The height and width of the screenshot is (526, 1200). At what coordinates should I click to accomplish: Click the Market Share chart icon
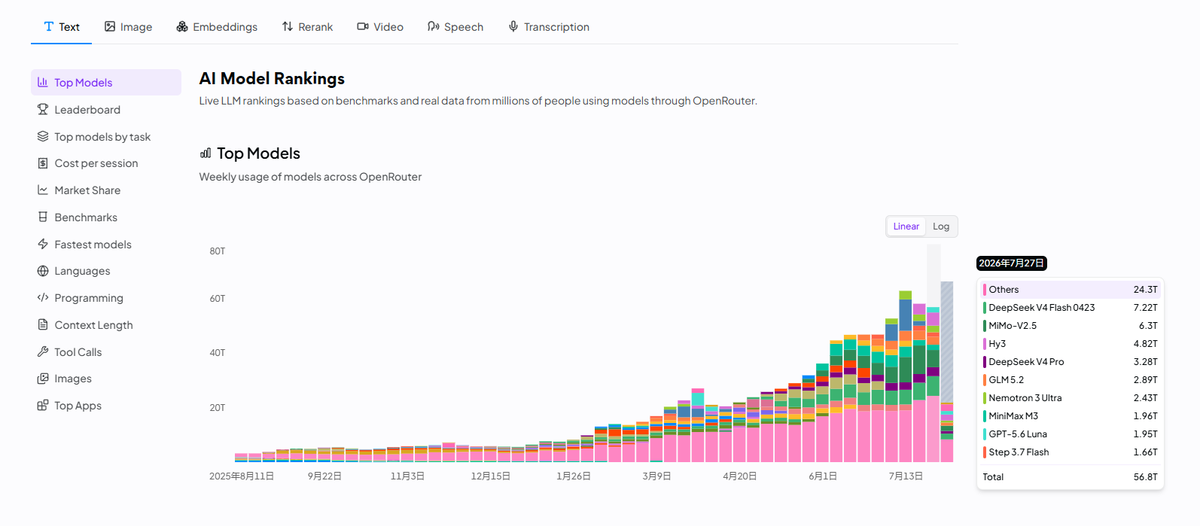(43, 190)
